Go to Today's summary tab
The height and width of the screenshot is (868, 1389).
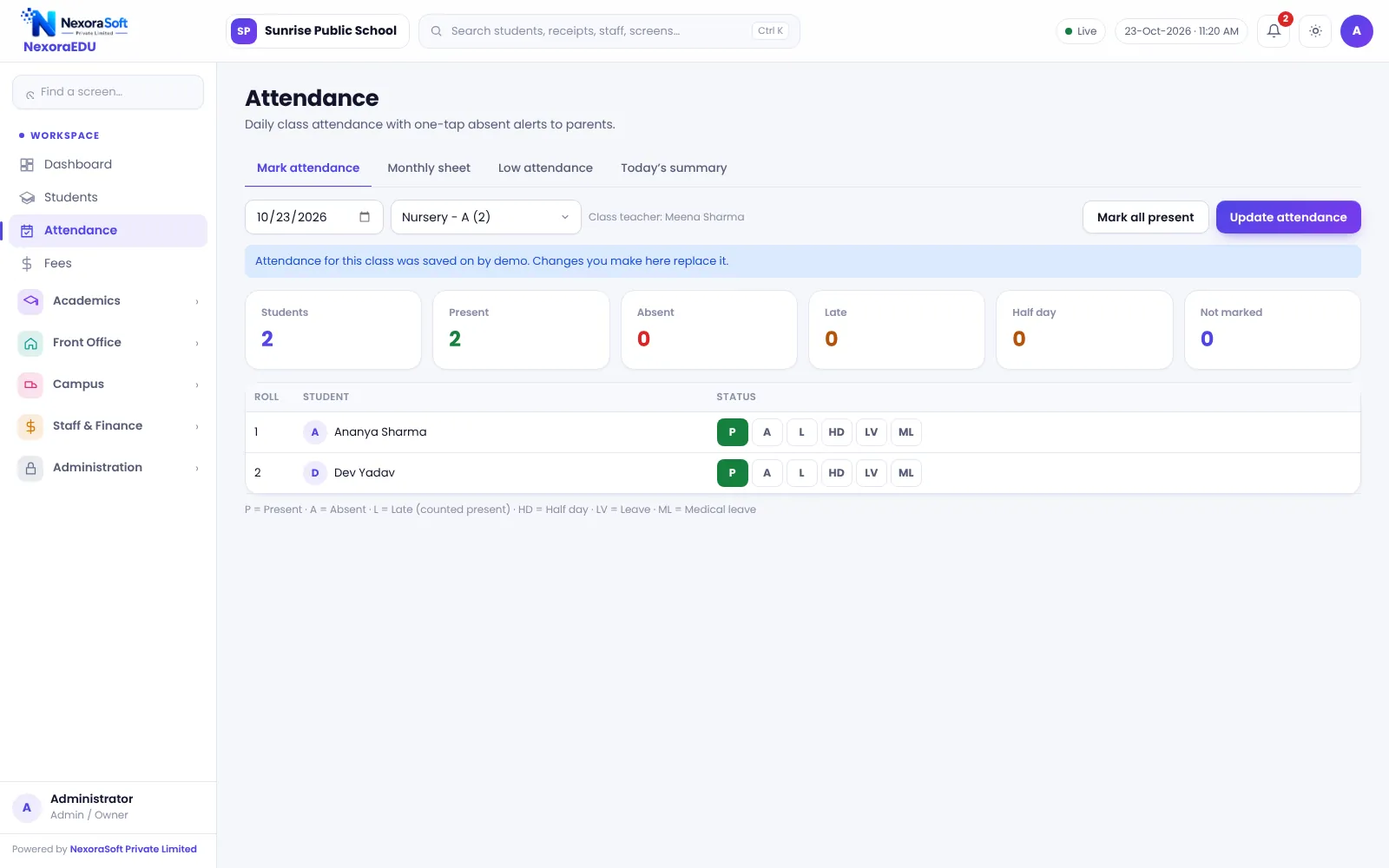point(674,168)
